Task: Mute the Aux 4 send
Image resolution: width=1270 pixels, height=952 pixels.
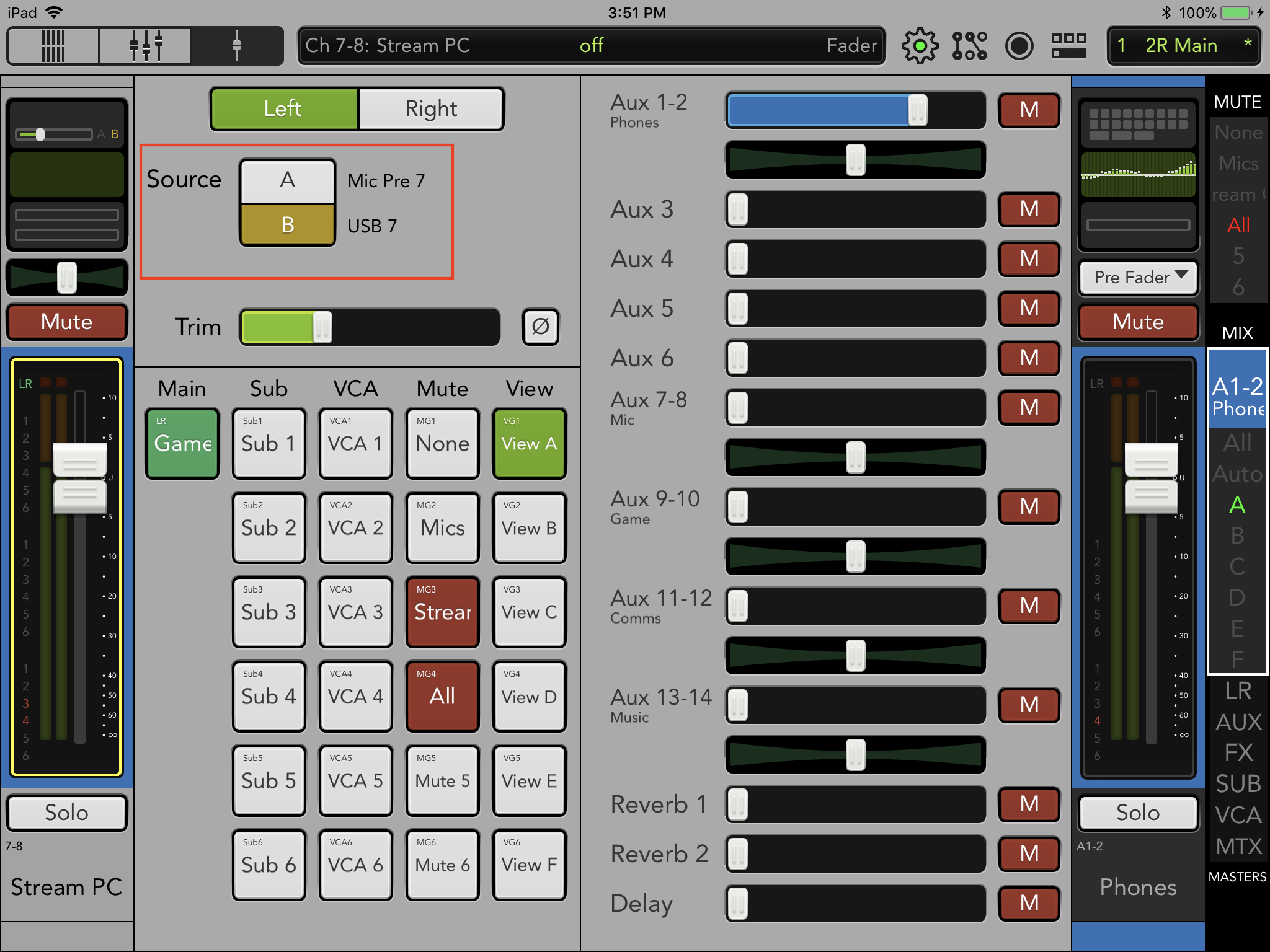Action: pos(1029,259)
